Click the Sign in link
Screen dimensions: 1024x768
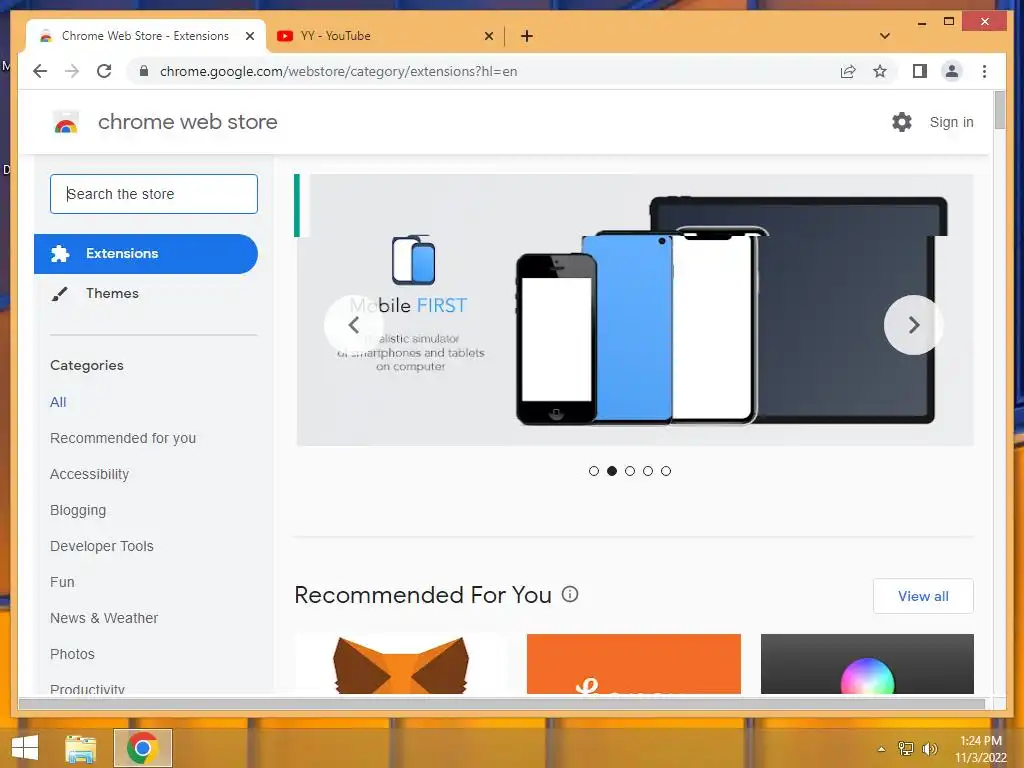click(x=952, y=122)
